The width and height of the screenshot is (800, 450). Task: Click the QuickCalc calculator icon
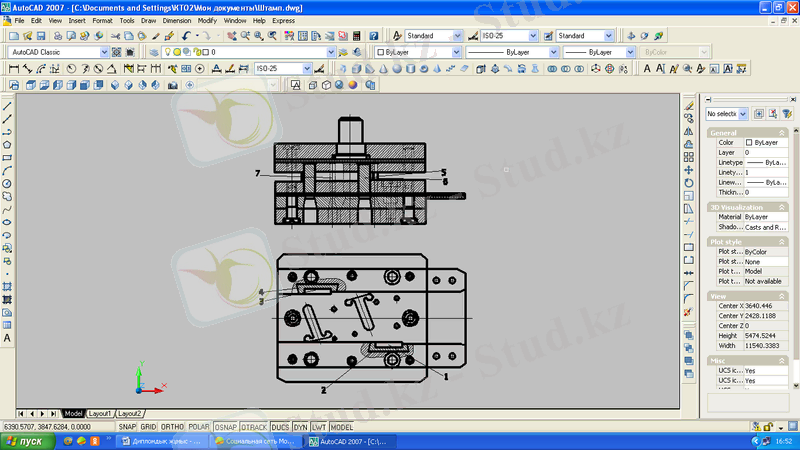357,36
